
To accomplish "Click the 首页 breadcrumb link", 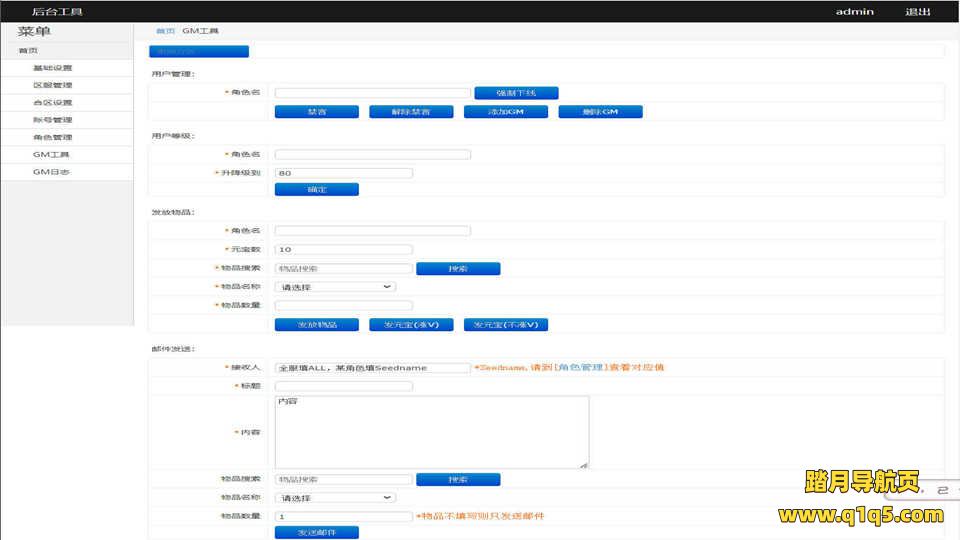I will point(165,31).
